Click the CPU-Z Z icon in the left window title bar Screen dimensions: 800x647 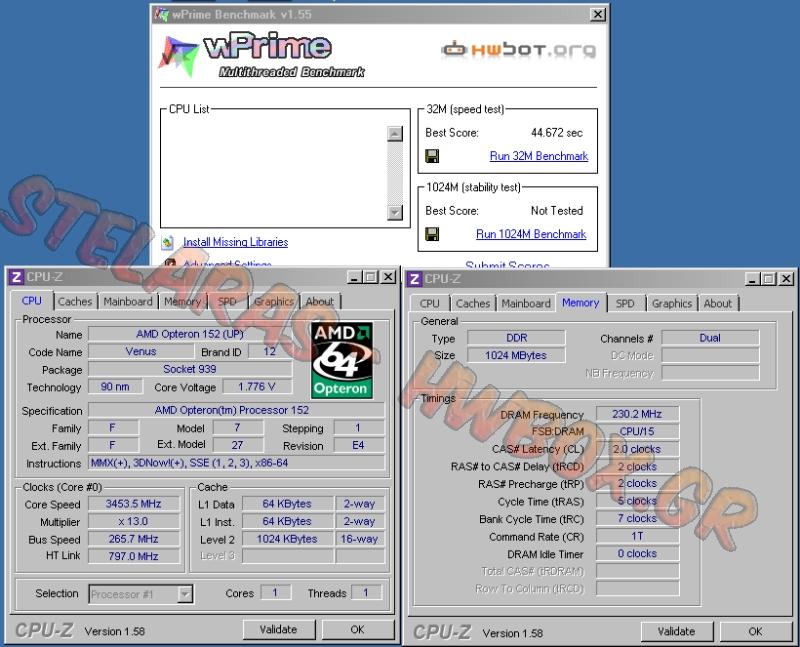click(x=16, y=277)
